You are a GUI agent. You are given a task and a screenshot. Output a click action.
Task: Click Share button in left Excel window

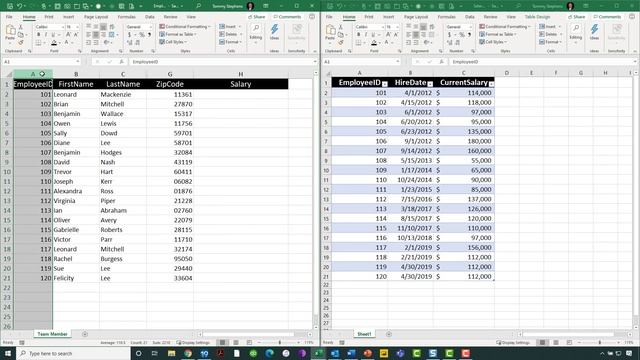256,17
